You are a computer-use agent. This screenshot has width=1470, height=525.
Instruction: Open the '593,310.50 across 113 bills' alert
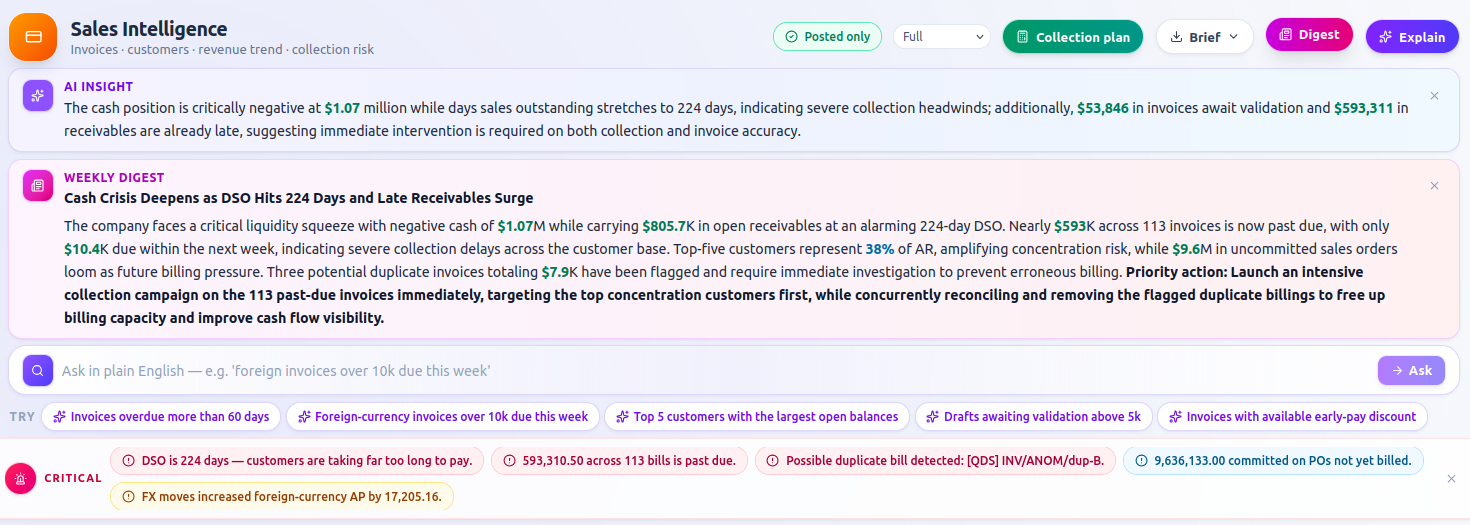[x=619, y=461]
